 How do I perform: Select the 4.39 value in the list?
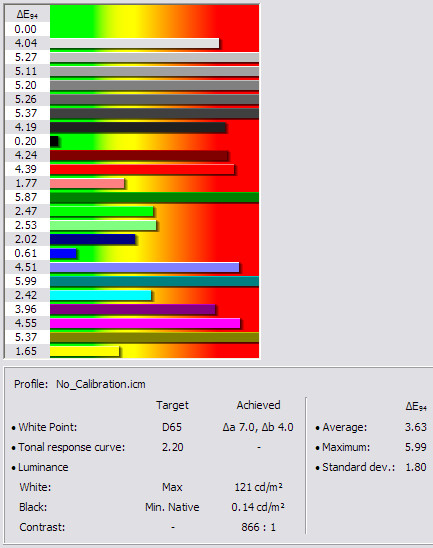(x=26, y=169)
